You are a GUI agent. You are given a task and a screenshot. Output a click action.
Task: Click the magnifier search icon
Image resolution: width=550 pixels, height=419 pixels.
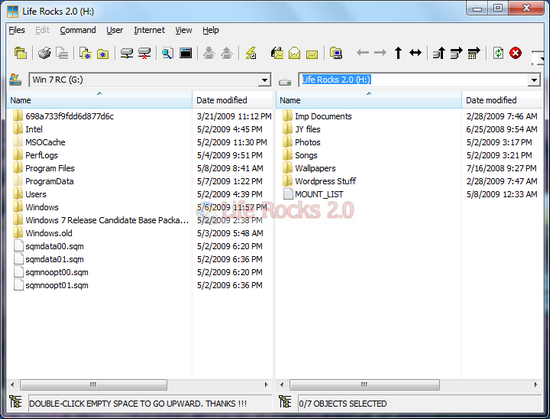[x=167, y=53]
